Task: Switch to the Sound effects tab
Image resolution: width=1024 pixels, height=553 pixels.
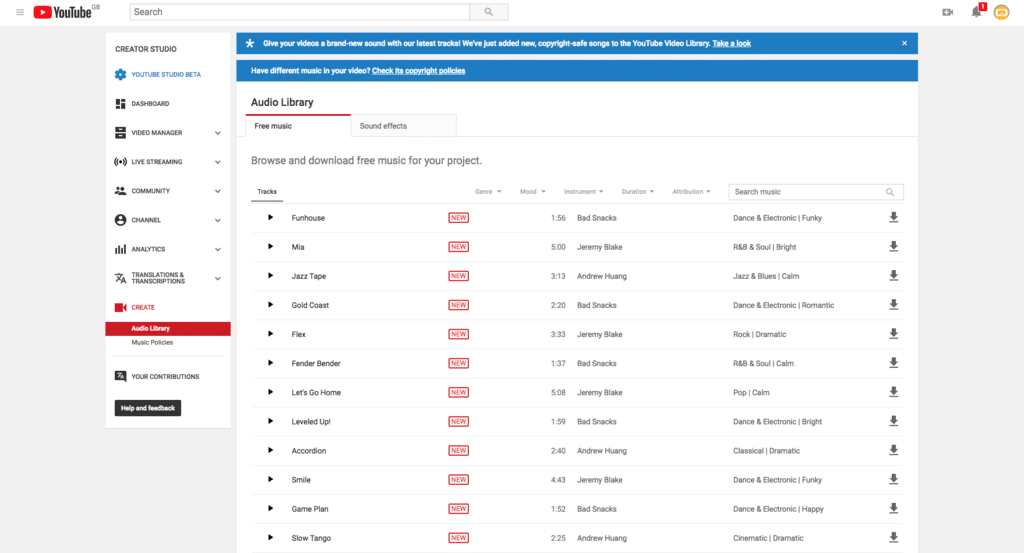Action: pos(404,126)
